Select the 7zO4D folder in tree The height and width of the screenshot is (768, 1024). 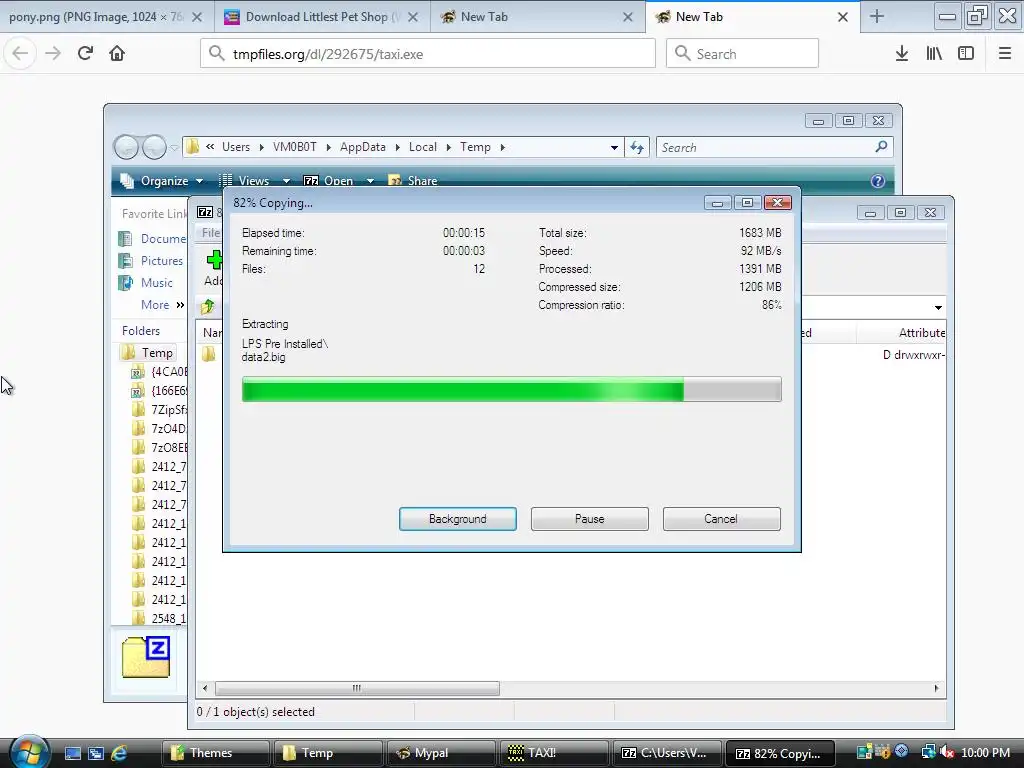160,428
